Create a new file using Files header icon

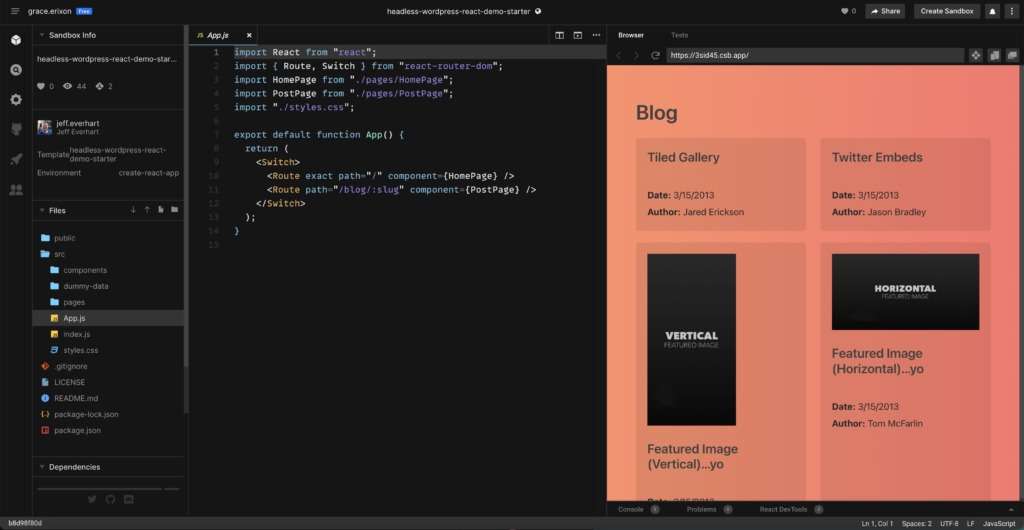click(x=161, y=210)
